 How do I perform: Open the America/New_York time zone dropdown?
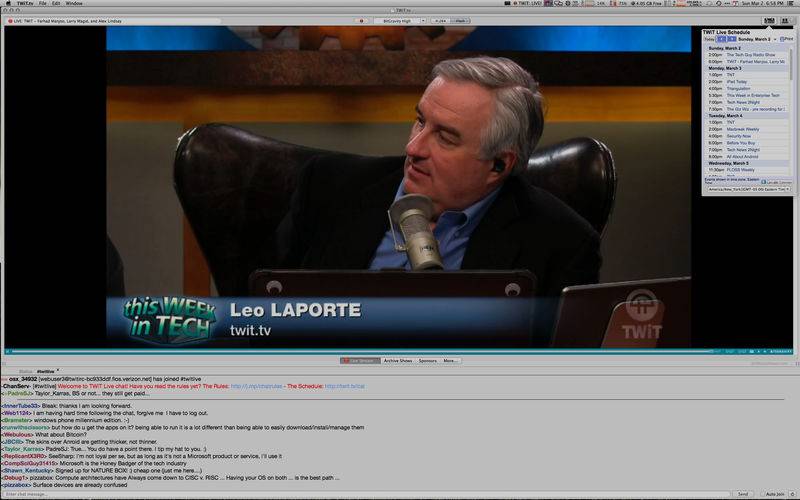749,189
